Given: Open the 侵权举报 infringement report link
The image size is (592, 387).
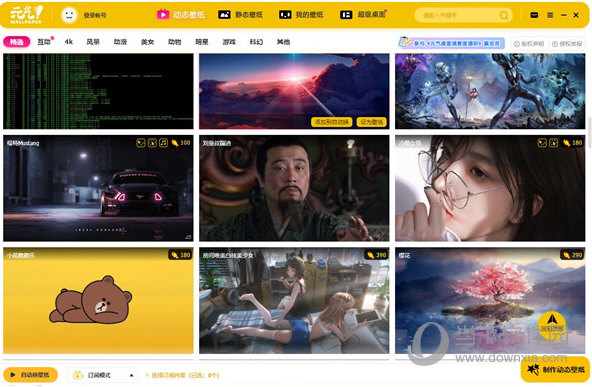Looking at the screenshot, I should click(567, 44).
